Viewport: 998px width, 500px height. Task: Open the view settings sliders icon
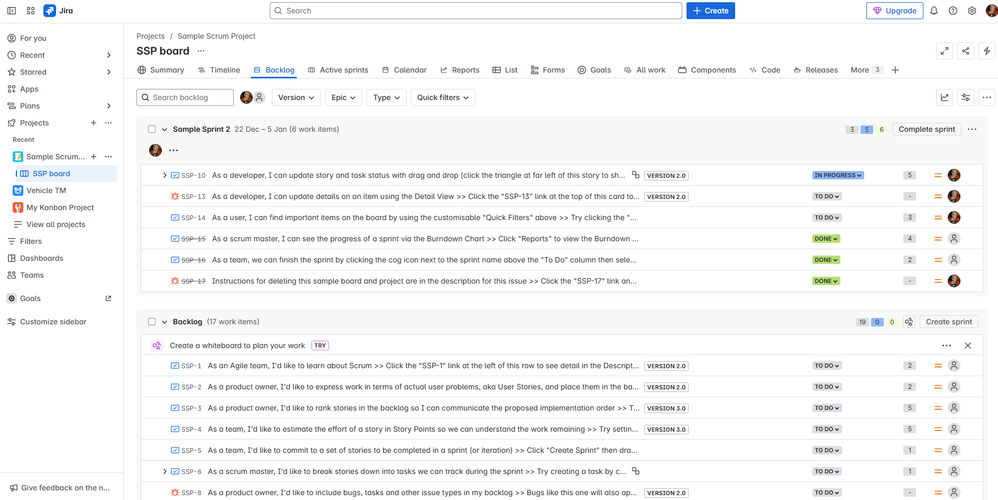(x=966, y=97)
